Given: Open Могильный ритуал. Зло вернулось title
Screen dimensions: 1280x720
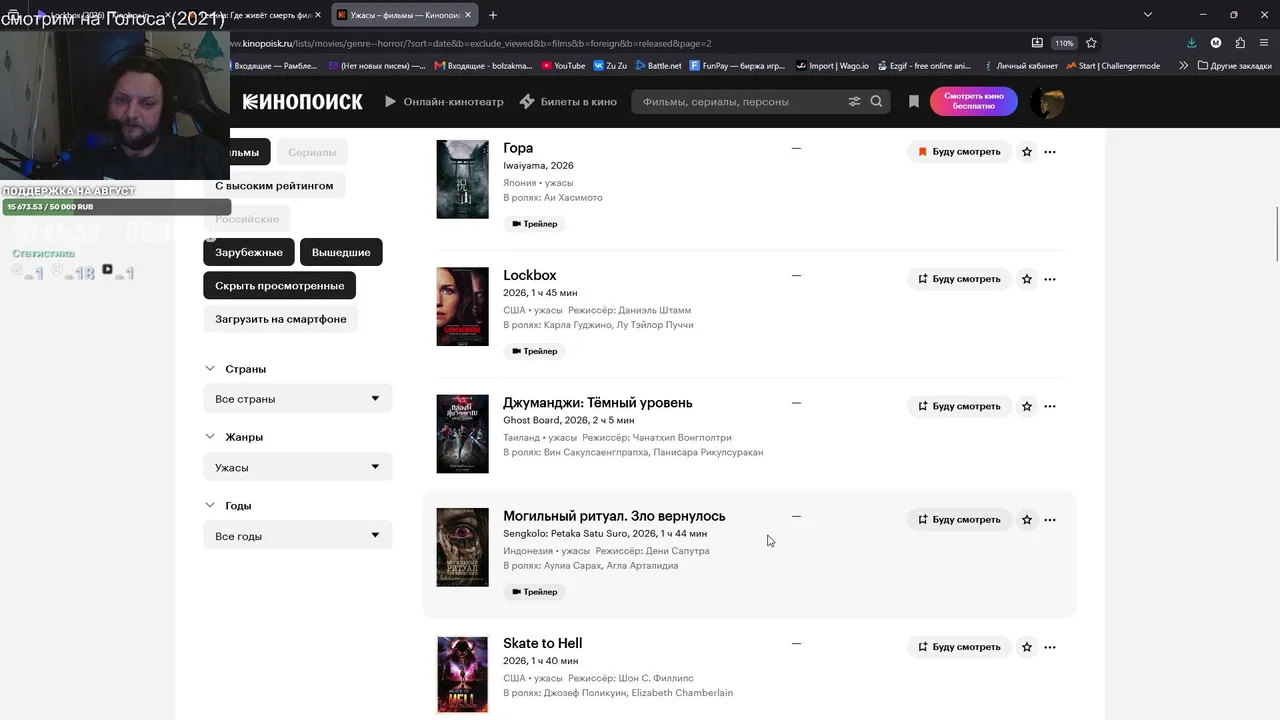Looking at the screenshot, I should (x=614, y=516).
